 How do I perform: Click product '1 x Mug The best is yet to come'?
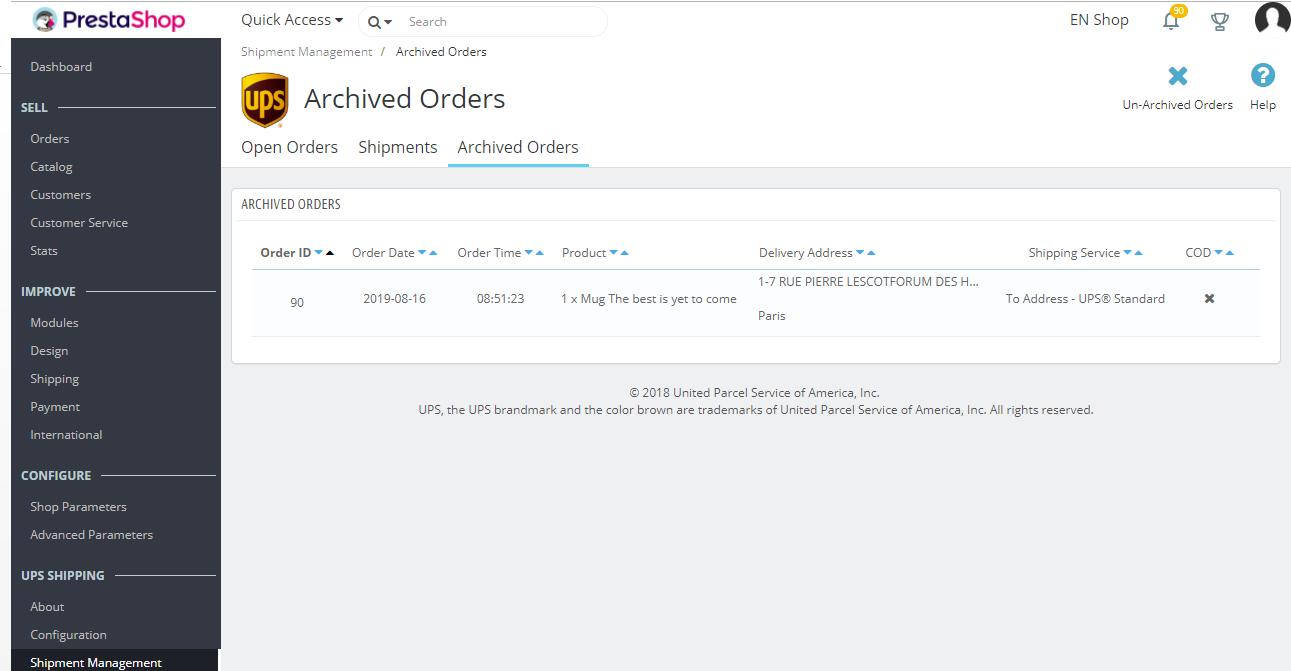point(648,299)
